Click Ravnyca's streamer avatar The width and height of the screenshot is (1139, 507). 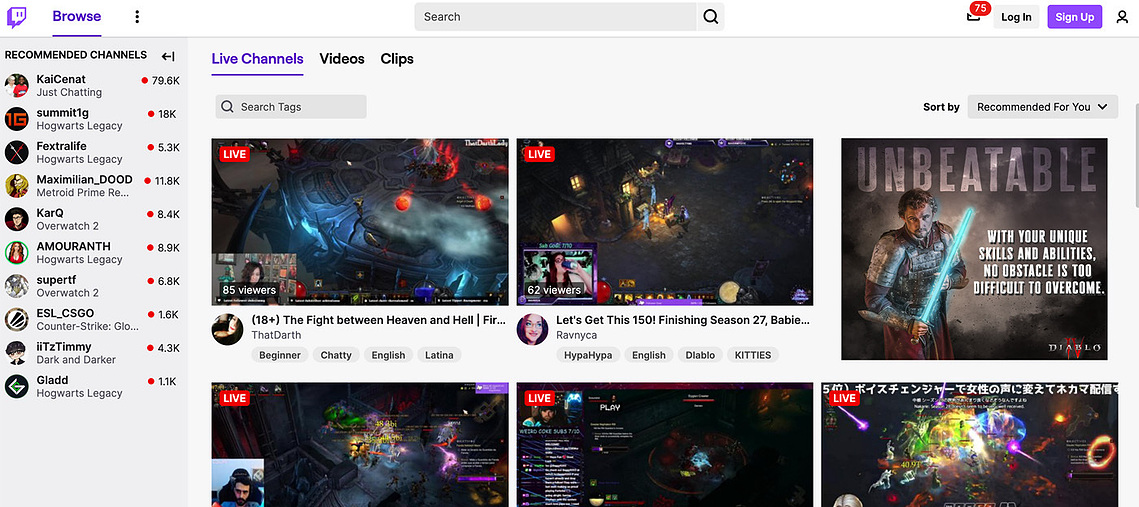(532, 330)
